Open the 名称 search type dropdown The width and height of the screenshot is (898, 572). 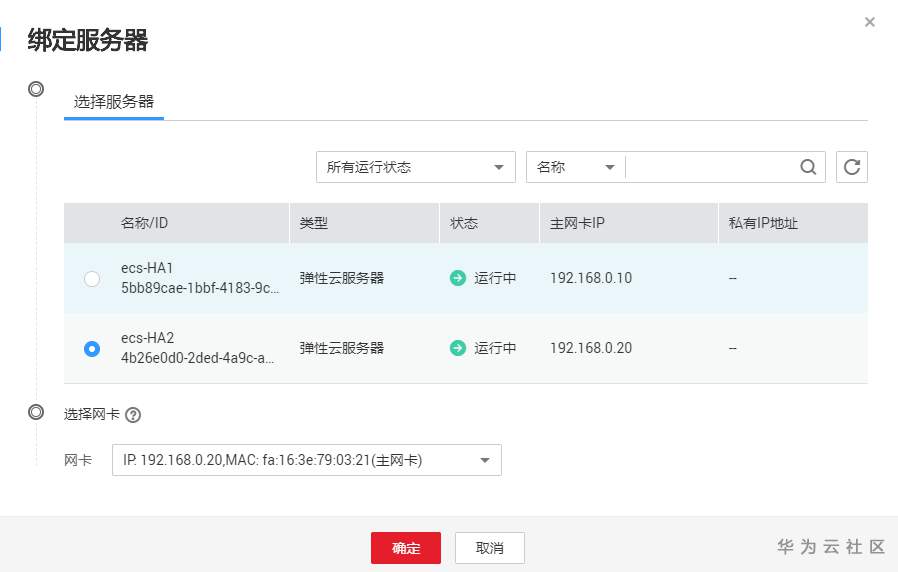point(576,167)
